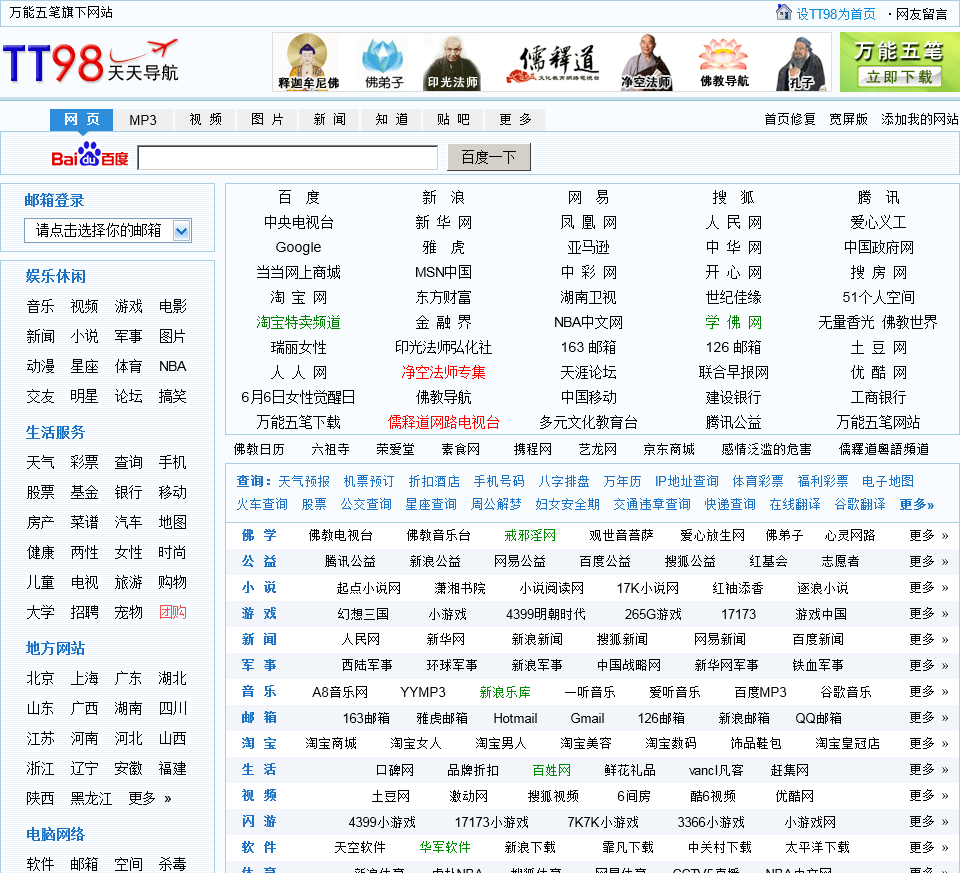Viewport: 960px width, 873px height.
Task: Switch to the 图片 search tab
Action: pyautogui.click(x=268, y=119)
